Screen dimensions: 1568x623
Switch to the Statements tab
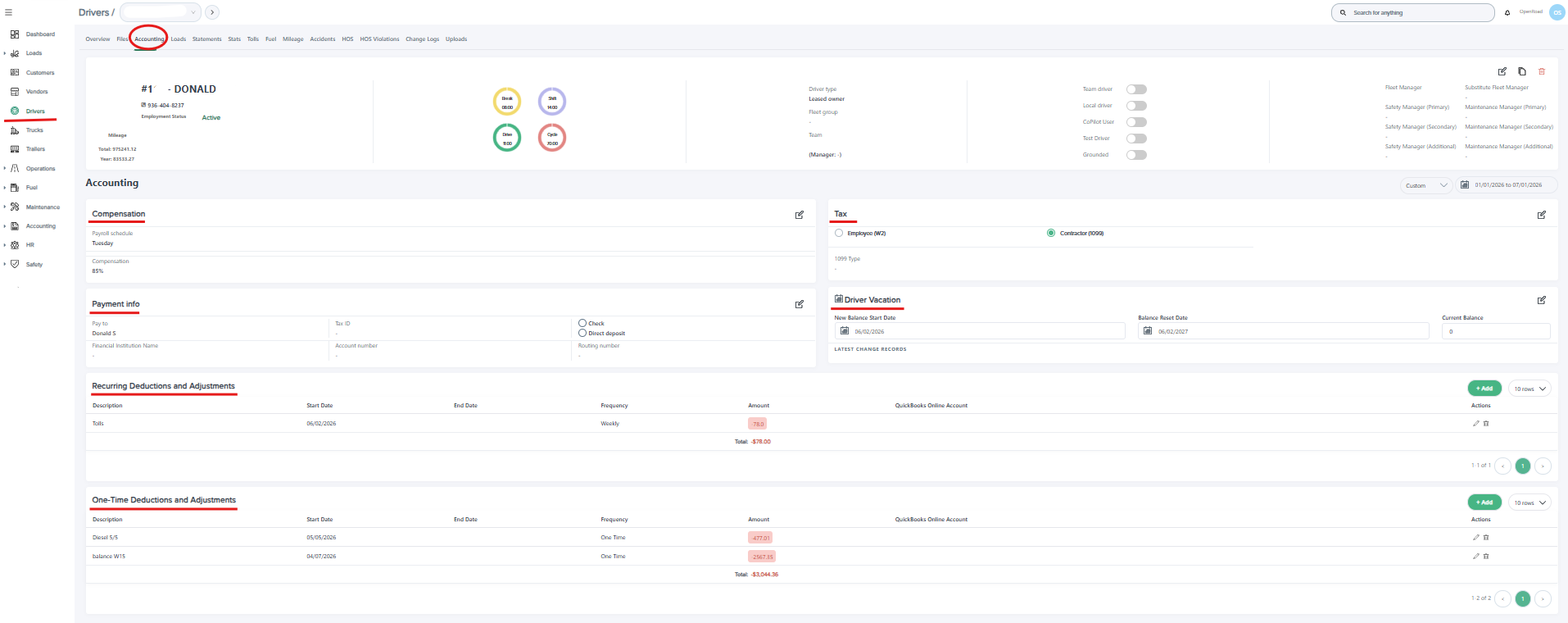pos(207,39)
